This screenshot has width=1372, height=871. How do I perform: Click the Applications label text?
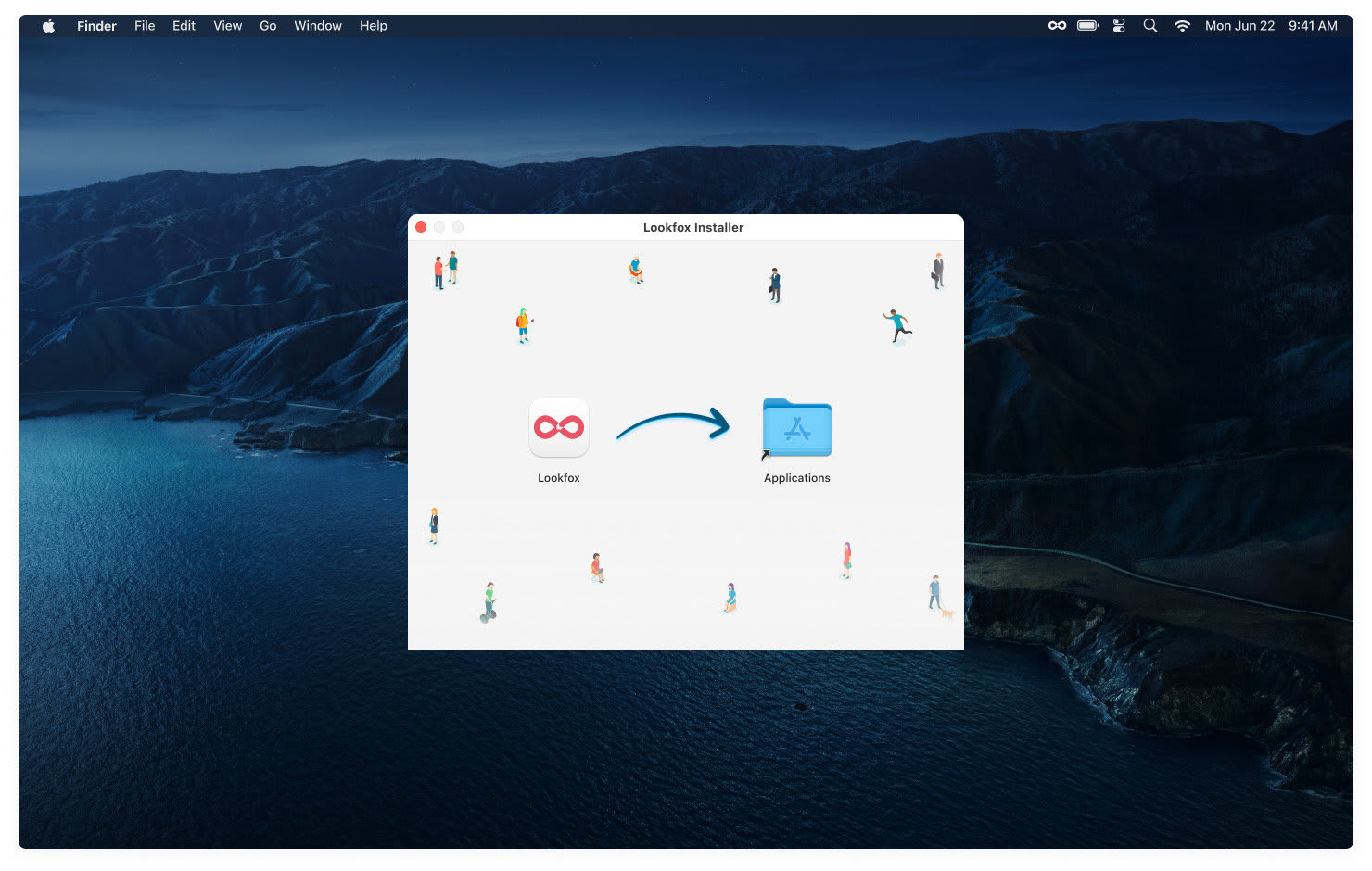pos(797,478)
